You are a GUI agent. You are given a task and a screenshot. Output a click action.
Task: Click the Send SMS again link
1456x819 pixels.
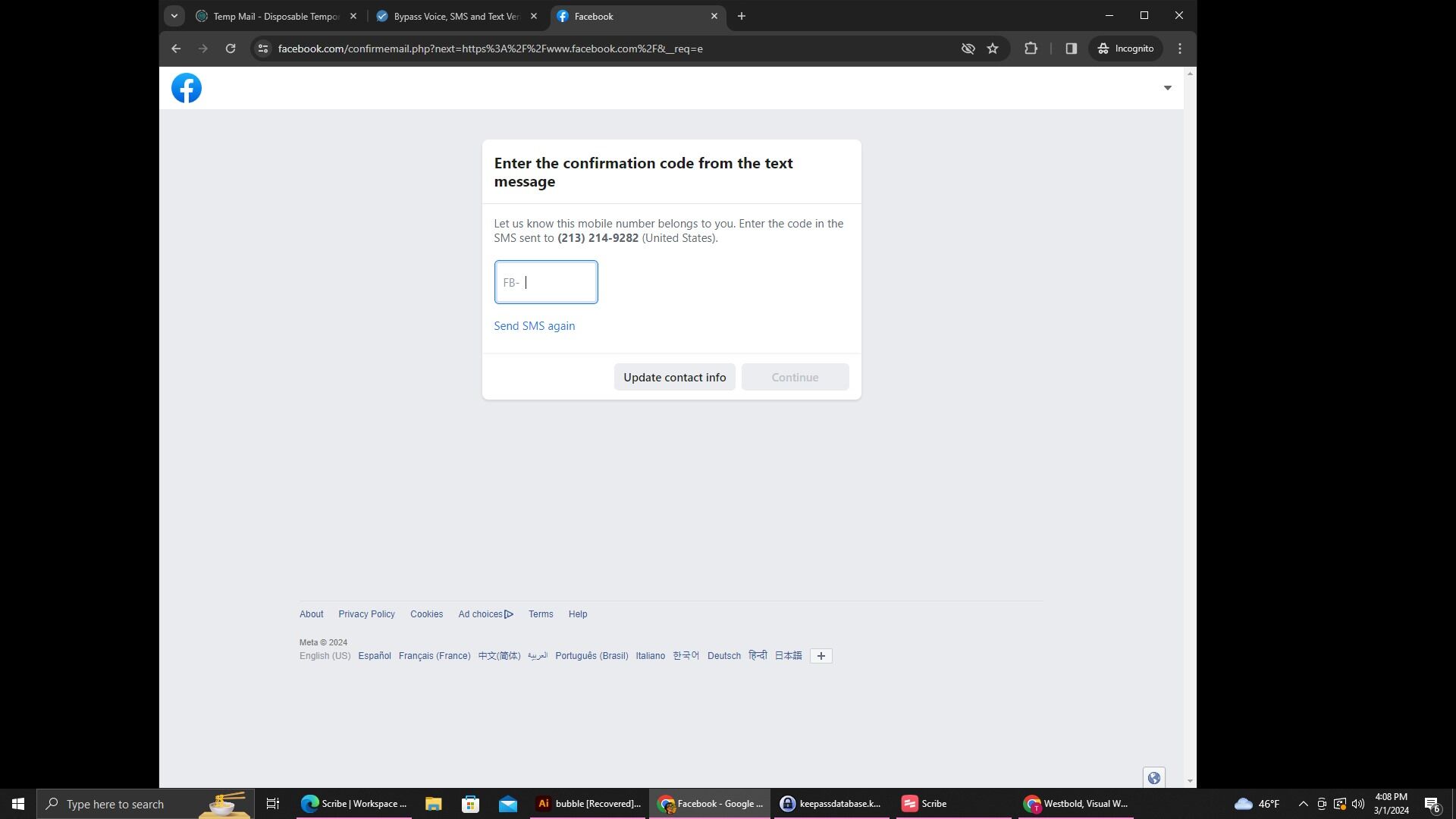(534, 326)
